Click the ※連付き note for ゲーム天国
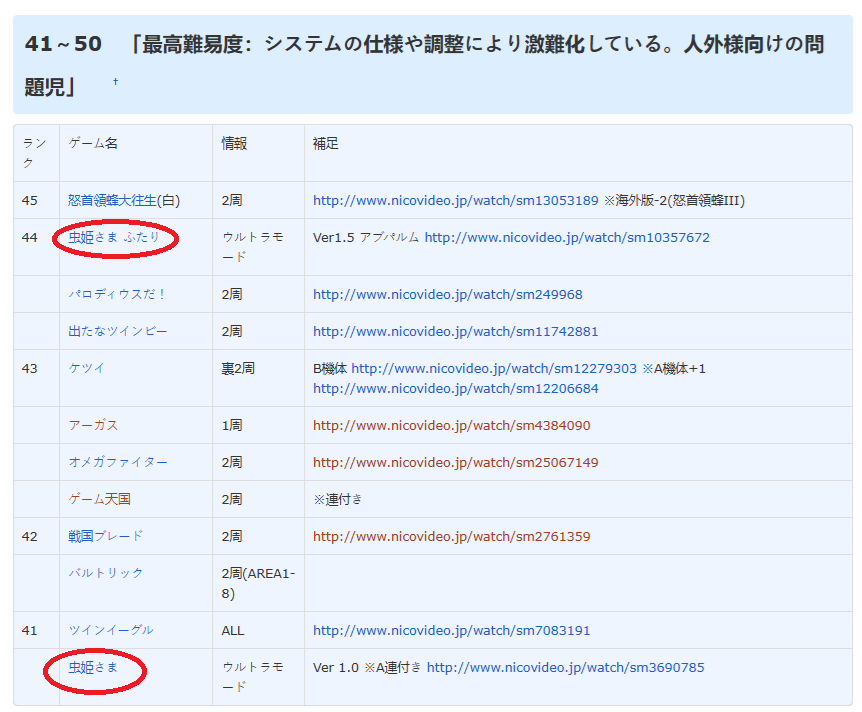This screenshot has height=712, width=862. [x=338, y=499]
